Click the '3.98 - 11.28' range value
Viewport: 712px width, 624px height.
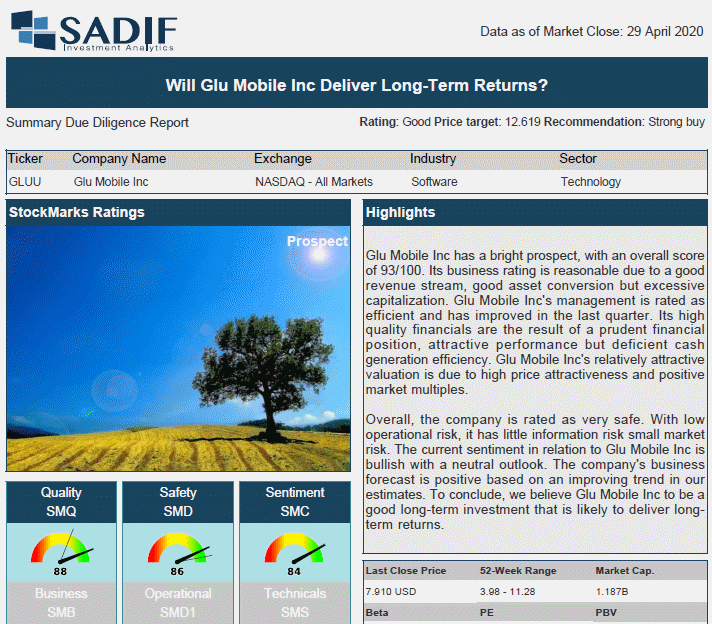click(507, 592)
